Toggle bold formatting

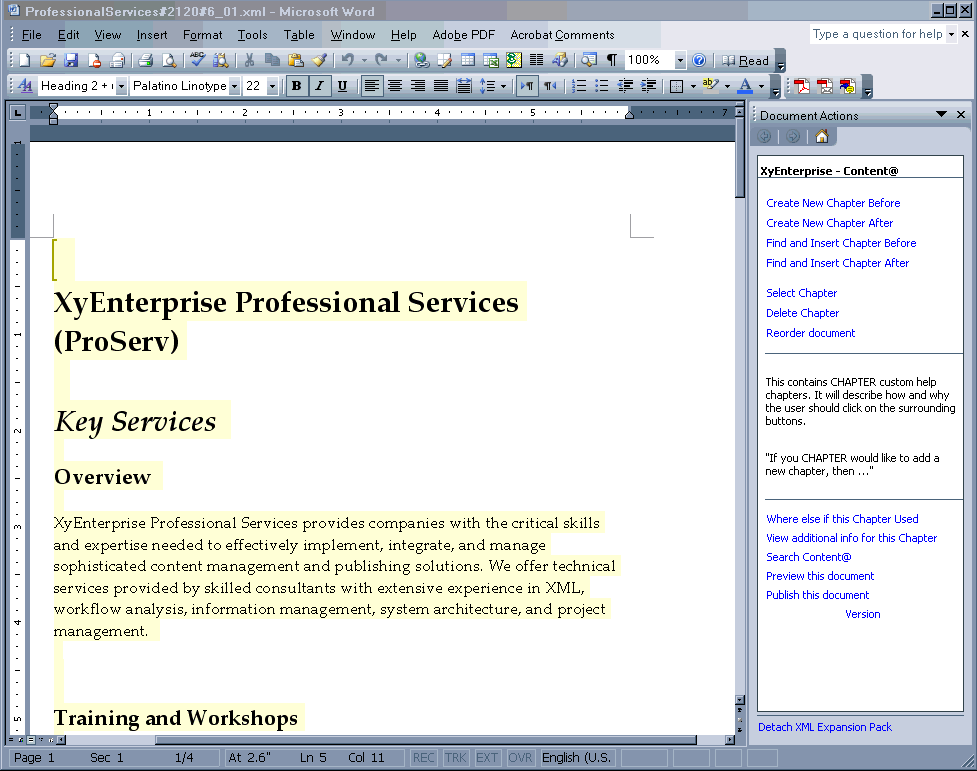point(297,86)
